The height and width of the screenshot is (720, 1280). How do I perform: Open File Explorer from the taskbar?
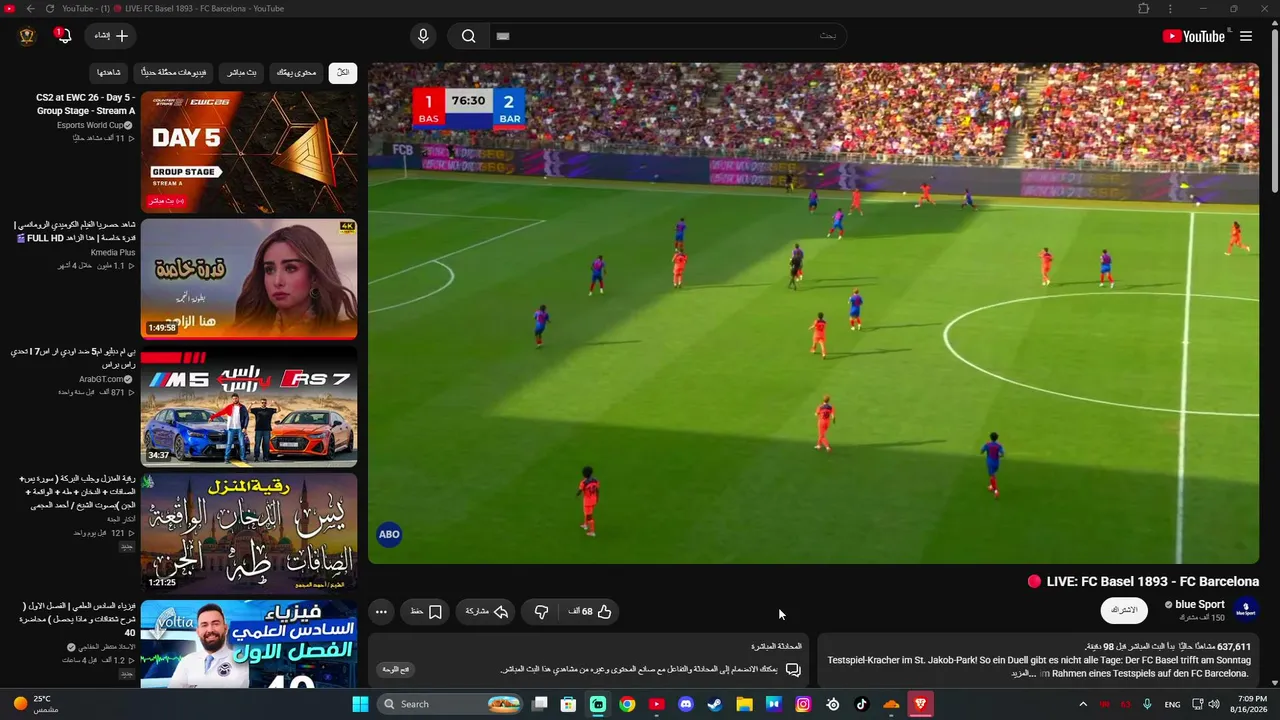tap(744, 704)
